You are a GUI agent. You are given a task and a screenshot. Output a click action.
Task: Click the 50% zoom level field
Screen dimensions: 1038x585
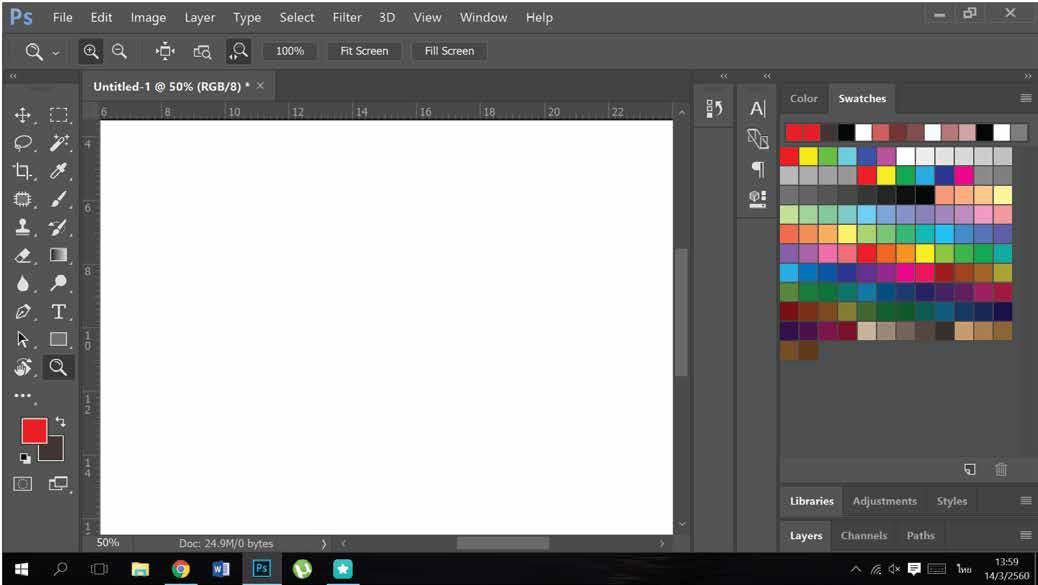pyautogui.click(x=108, y=543)
